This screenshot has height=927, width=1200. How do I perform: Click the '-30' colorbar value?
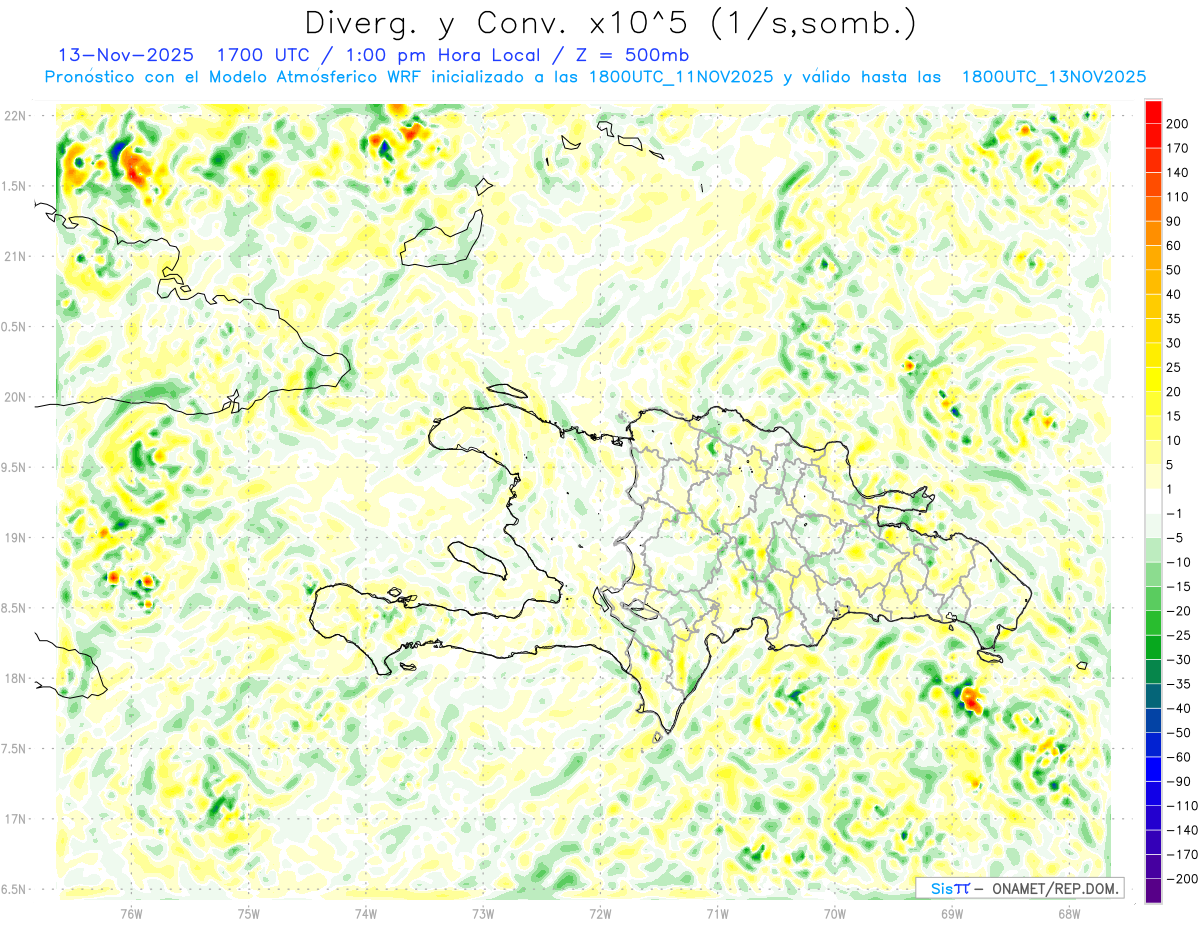1178,660
